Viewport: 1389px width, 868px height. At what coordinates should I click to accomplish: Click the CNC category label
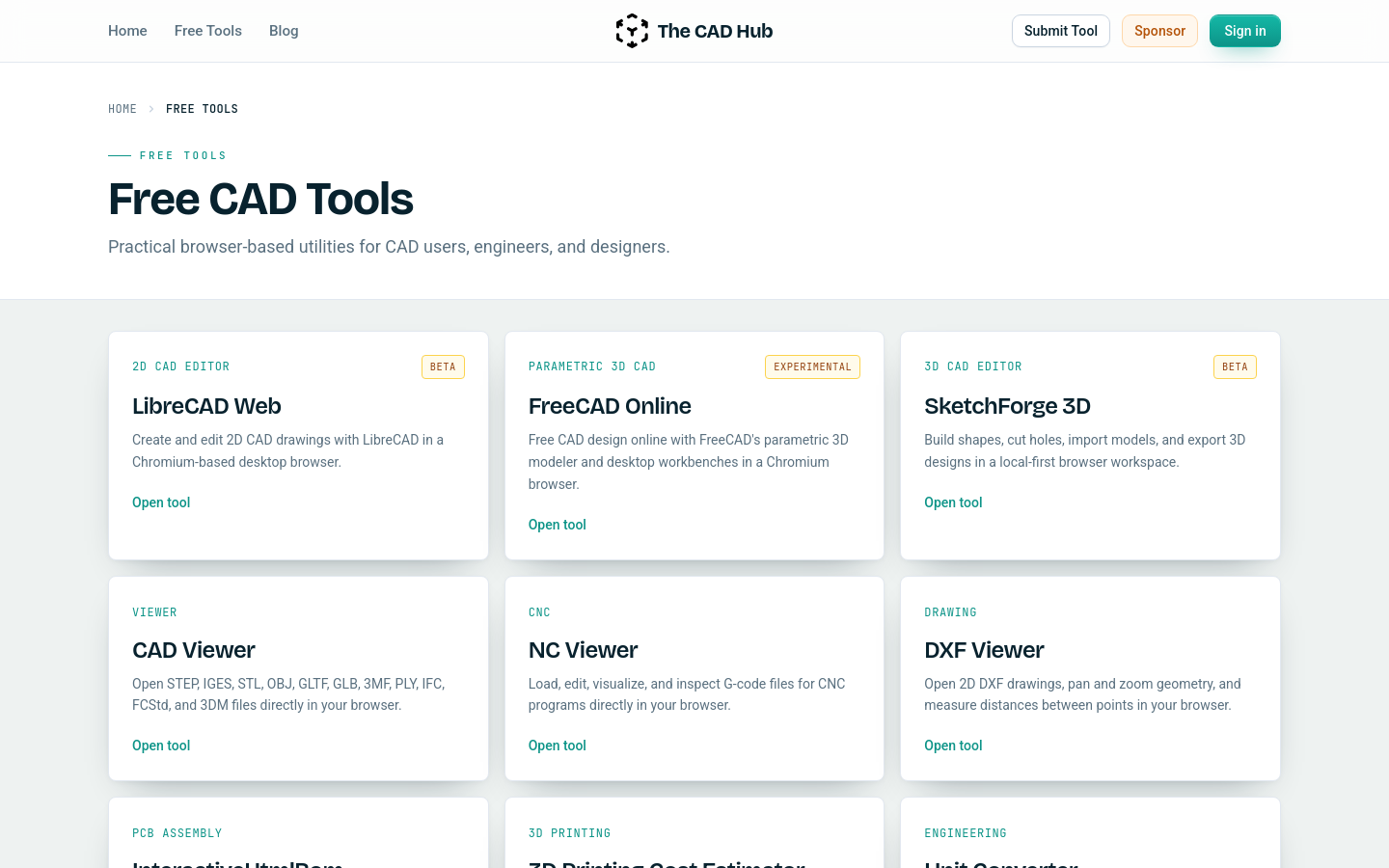tap(539, 612)
